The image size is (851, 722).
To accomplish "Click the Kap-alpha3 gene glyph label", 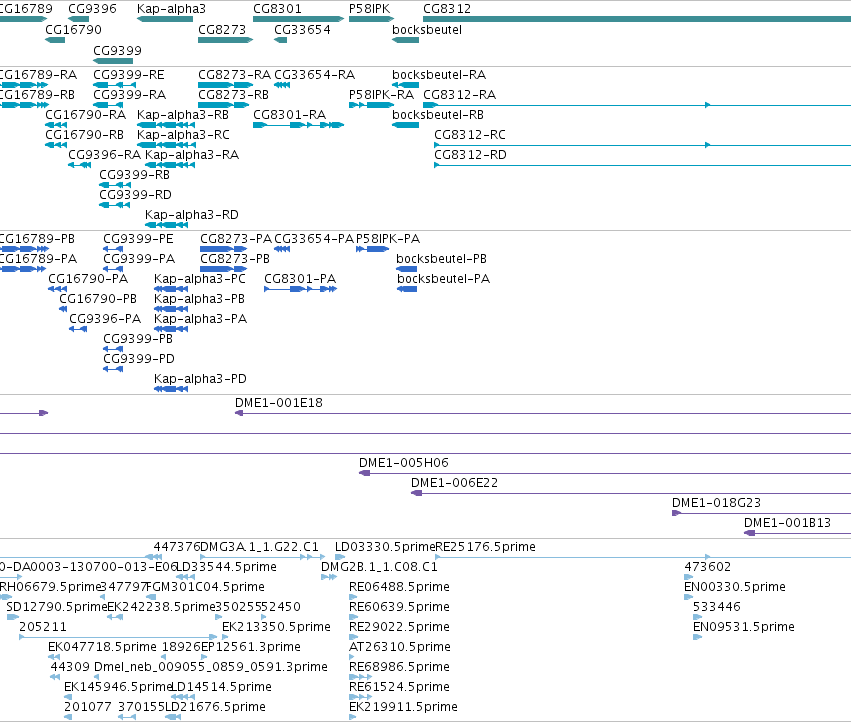I will pyautogui.click(x=172, y=9).
